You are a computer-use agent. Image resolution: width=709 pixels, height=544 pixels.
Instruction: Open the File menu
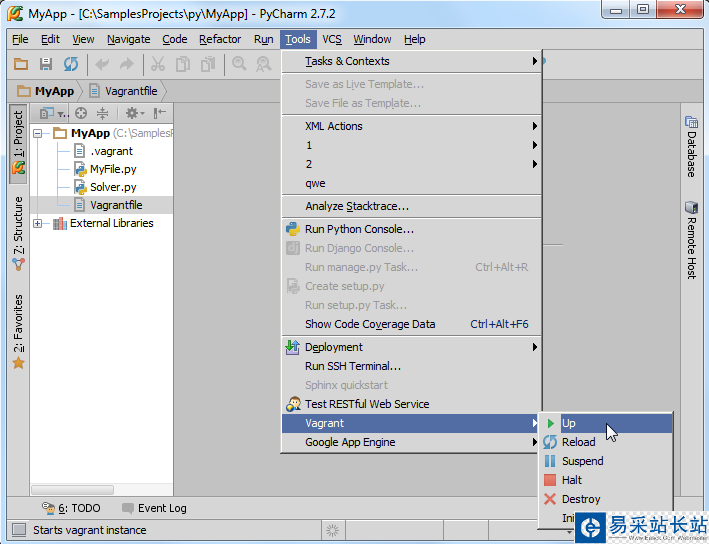pyautogui.click(x=20, y=39)
